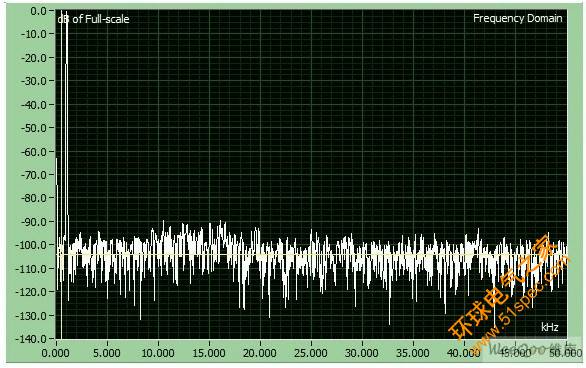
Task: Click the kHz unit label
Action: [550, 327]
